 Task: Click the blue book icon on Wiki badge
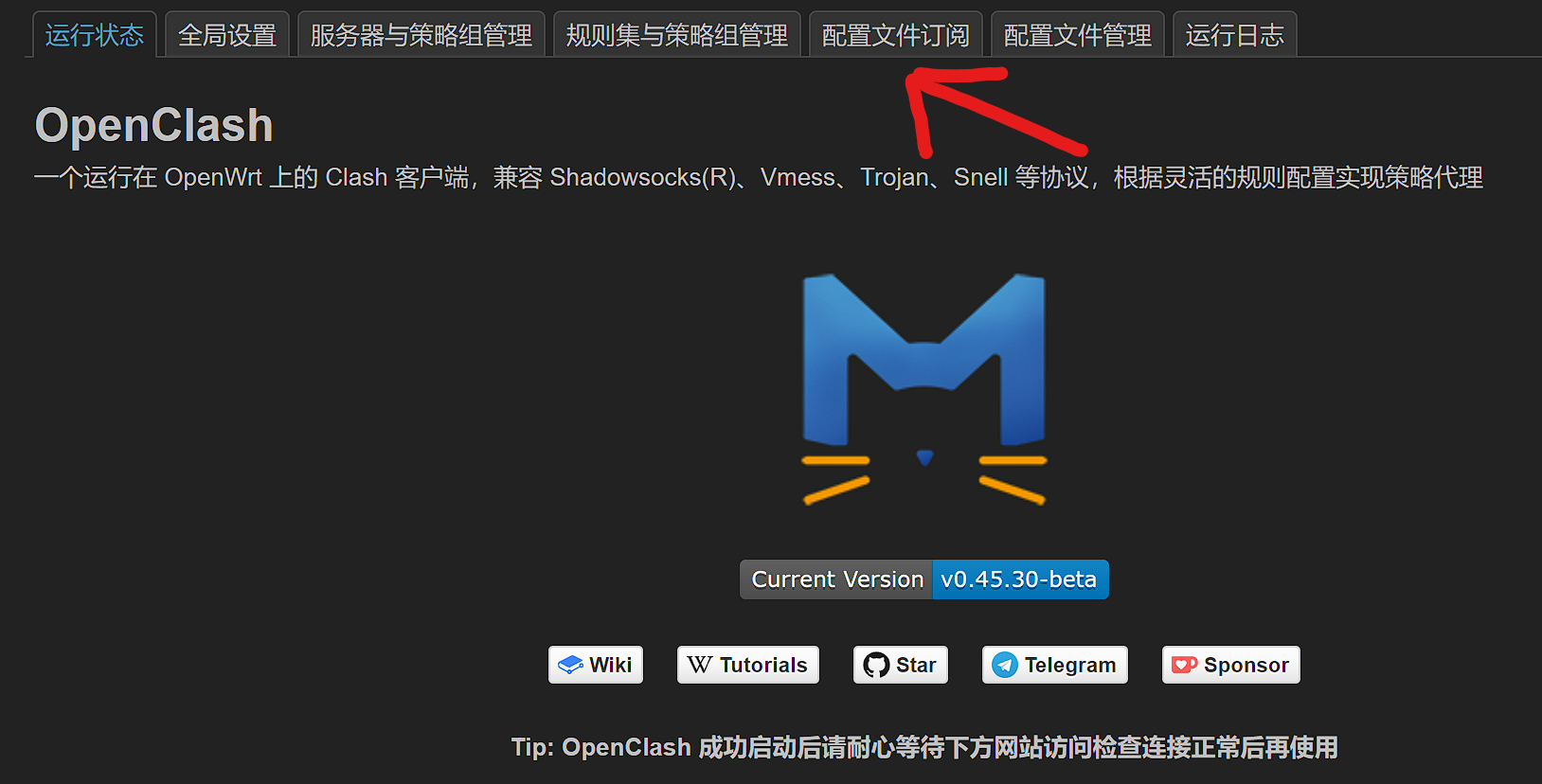pos(570,665)
